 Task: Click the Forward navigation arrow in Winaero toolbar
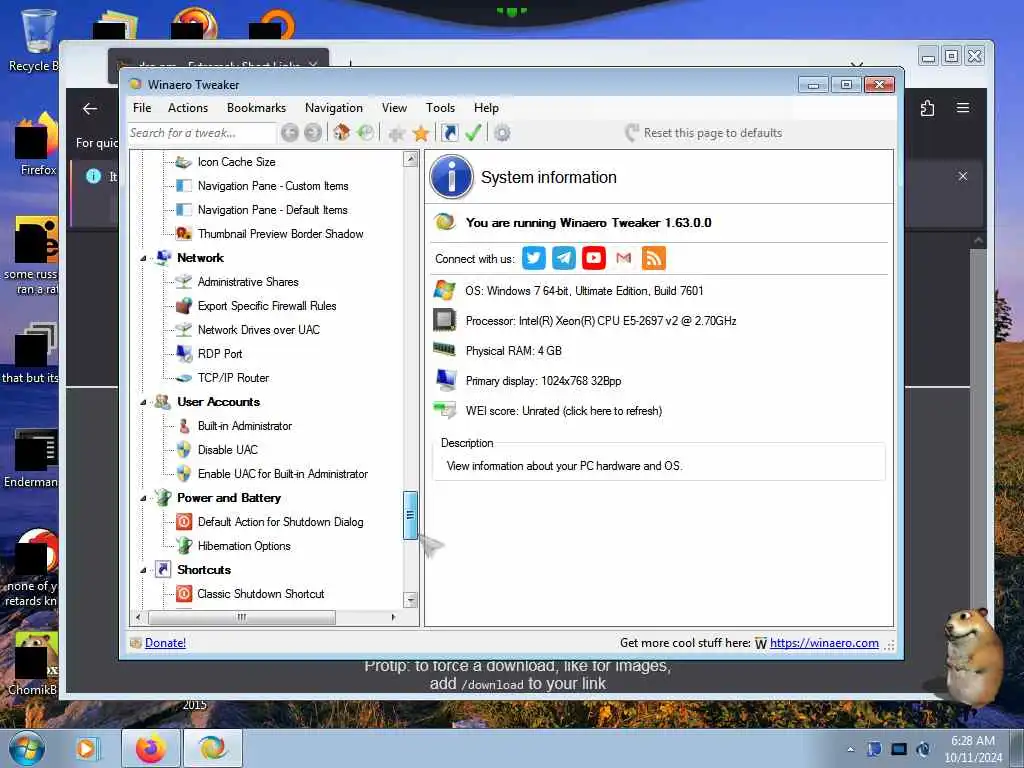(x=313, y=133)
